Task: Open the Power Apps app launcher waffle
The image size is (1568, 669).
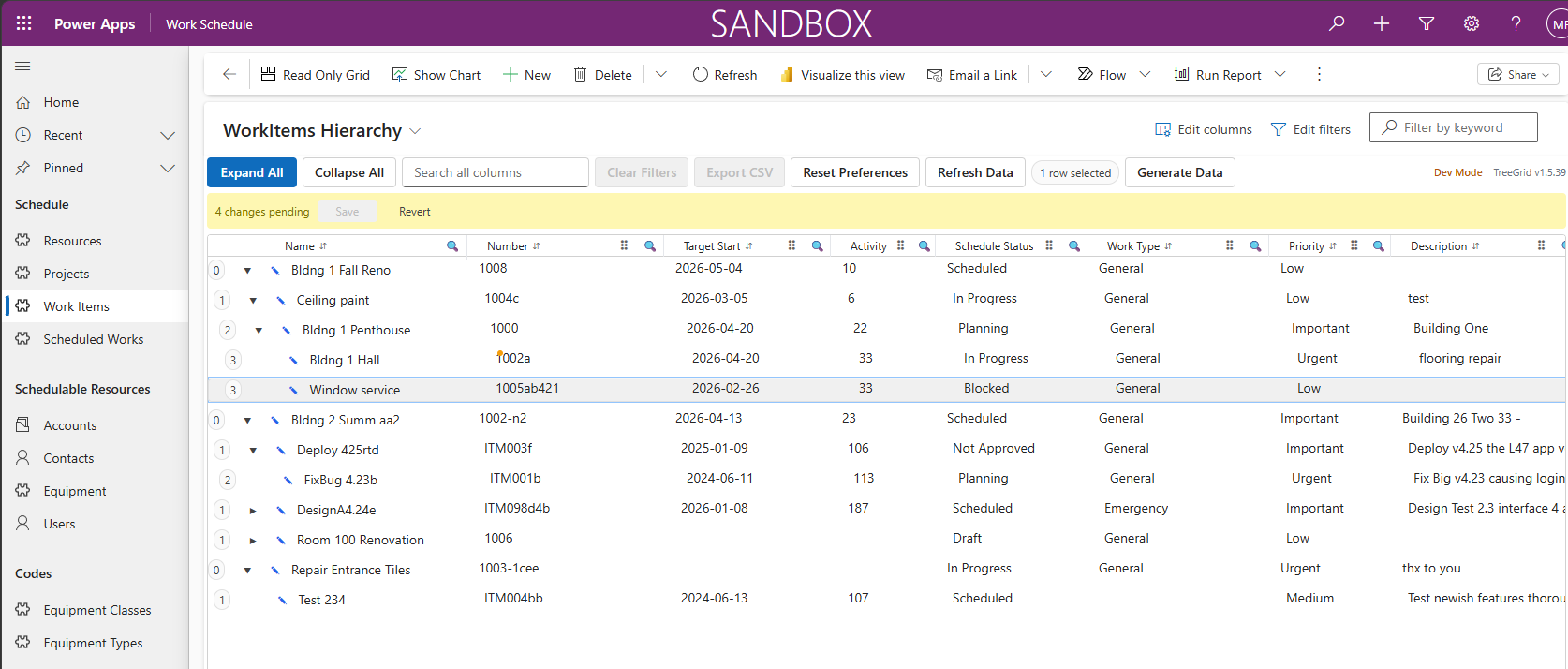Action: 24,23
